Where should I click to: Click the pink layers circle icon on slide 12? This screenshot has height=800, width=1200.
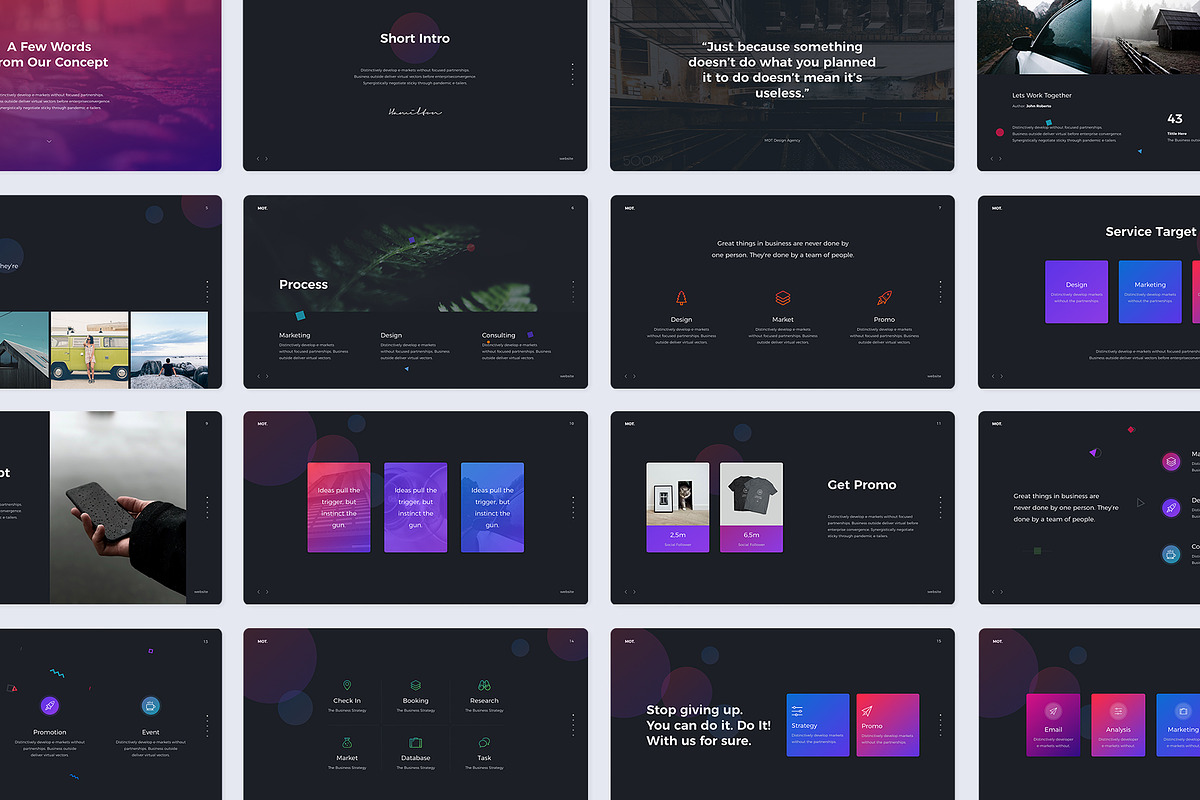pos(1171,461)
